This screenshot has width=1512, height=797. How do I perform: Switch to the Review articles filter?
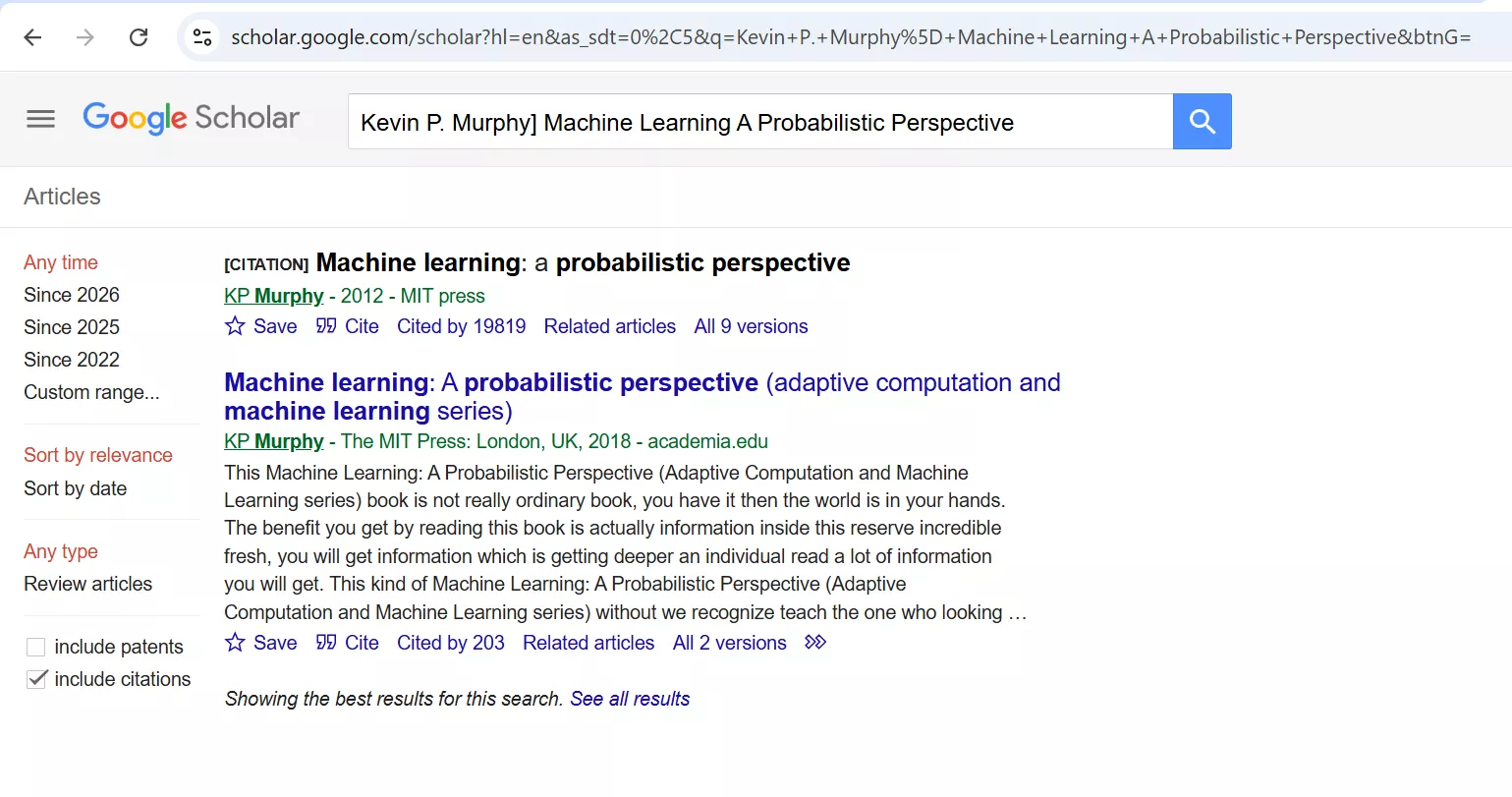point(87,583)
